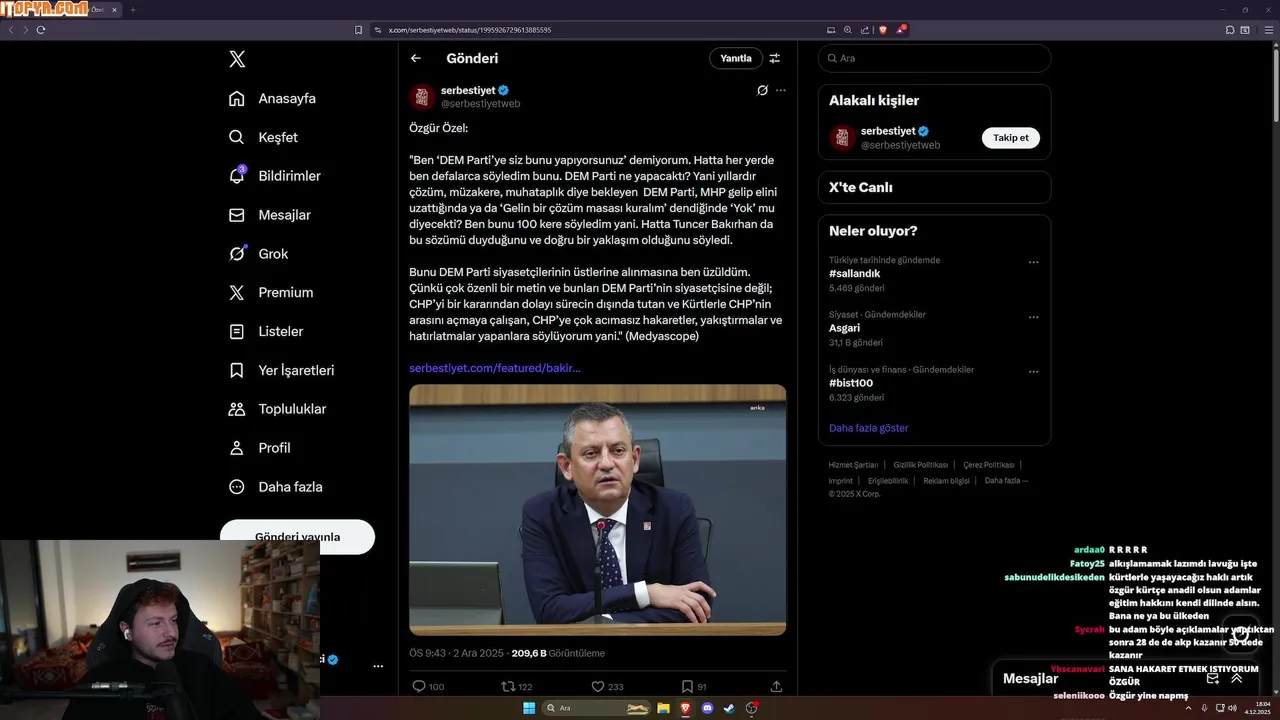
Task: Follow serbestiyet with Takip et
Action: tap(1010, 138)
